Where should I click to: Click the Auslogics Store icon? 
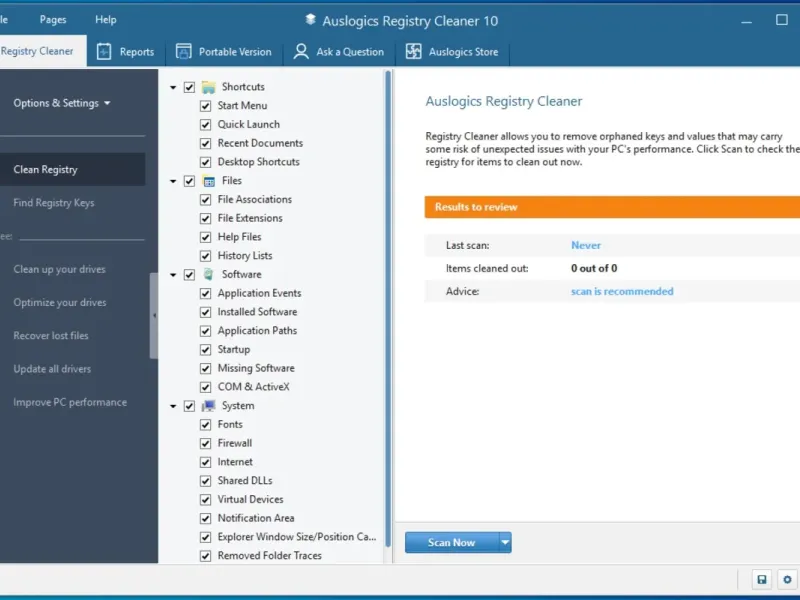pyautogui.click(x=413, y=52)
